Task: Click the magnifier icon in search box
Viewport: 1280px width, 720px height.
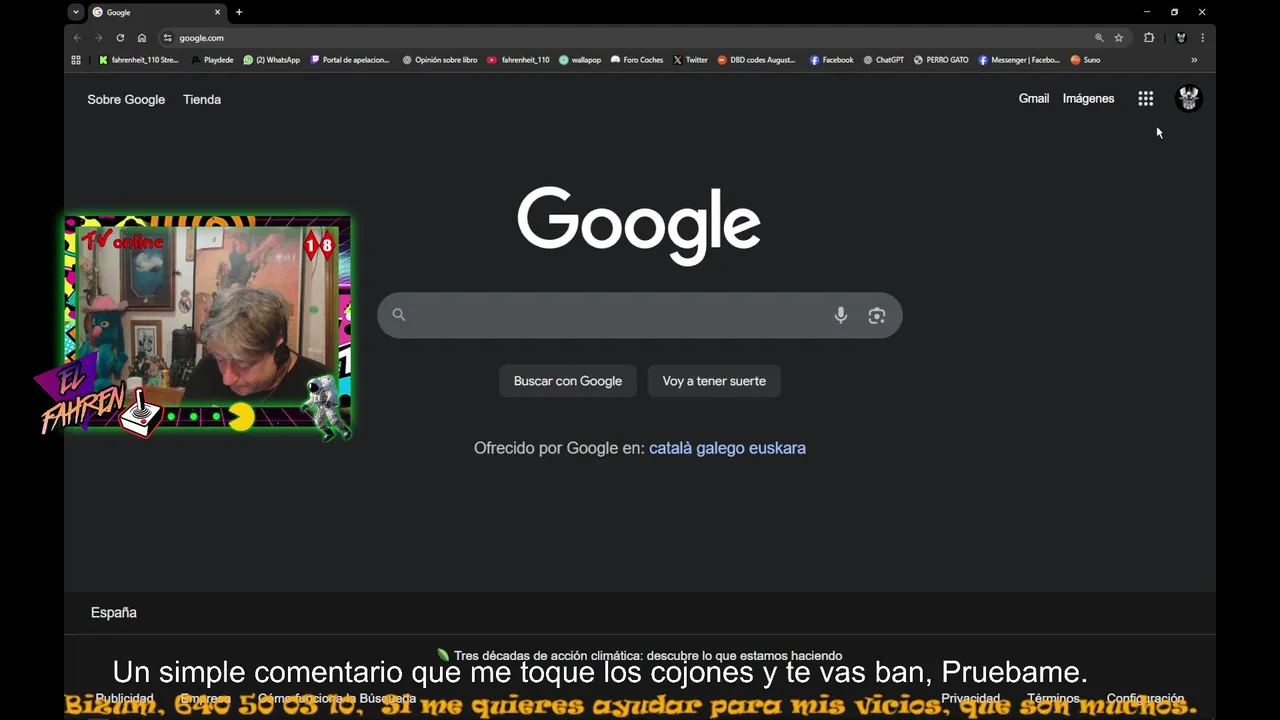Action: click(x=399, y=315)
